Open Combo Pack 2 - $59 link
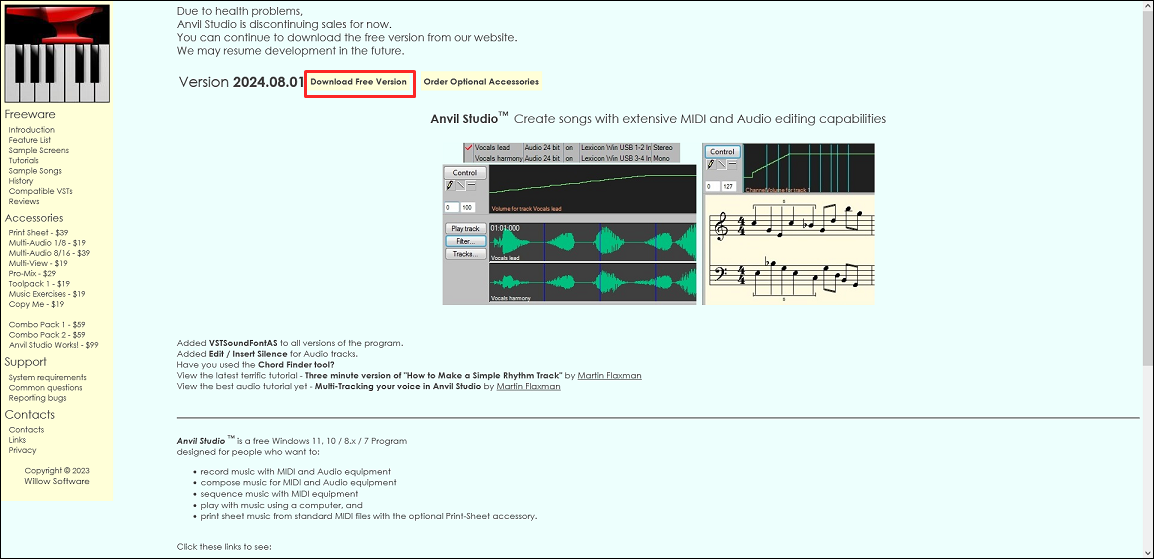The width and height of the screenshot is (1154, 559). click(47, 335)
